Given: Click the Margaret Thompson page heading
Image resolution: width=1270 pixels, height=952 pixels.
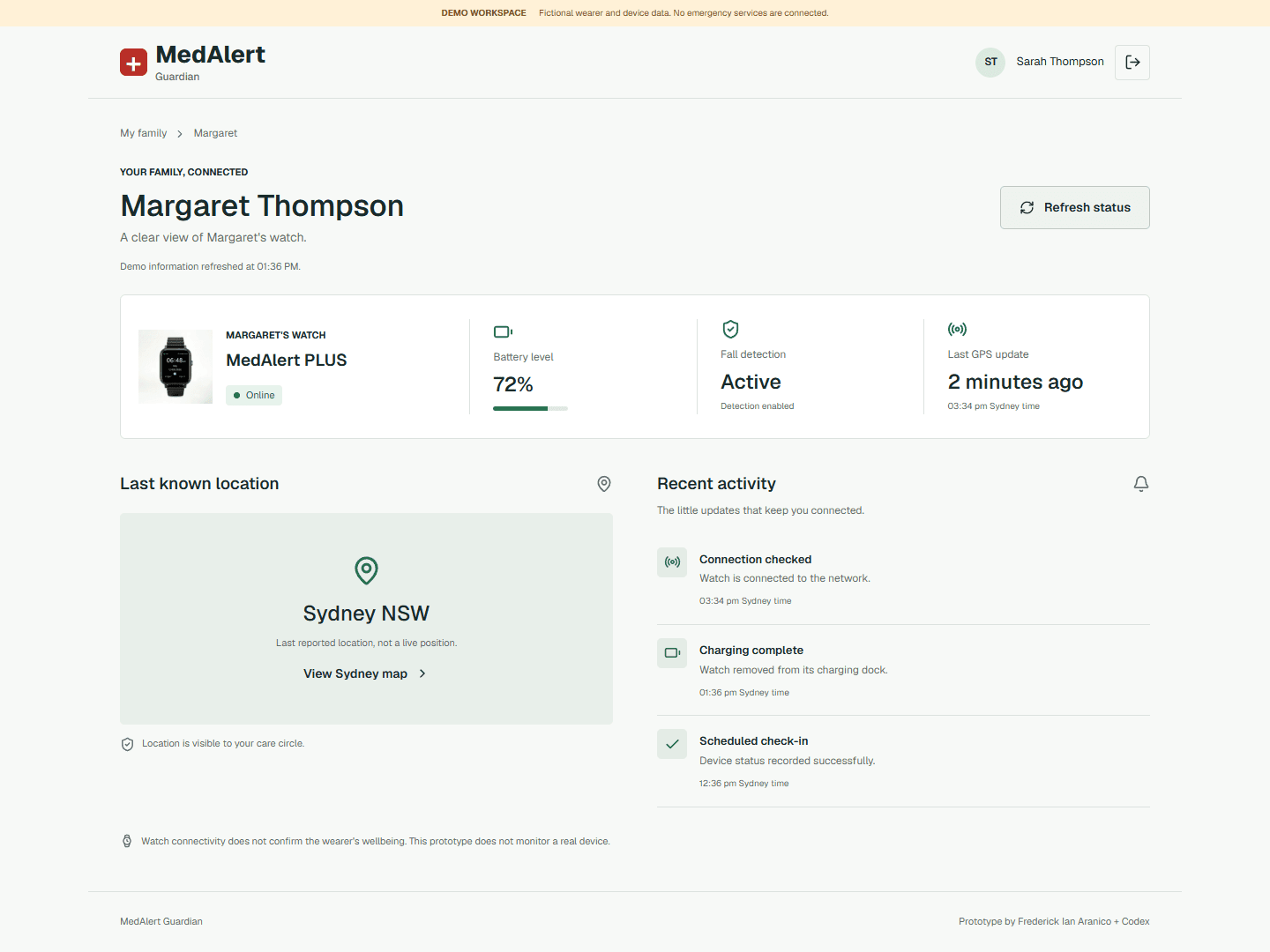Looking at the screenshot, I should [x=262, y=206].
